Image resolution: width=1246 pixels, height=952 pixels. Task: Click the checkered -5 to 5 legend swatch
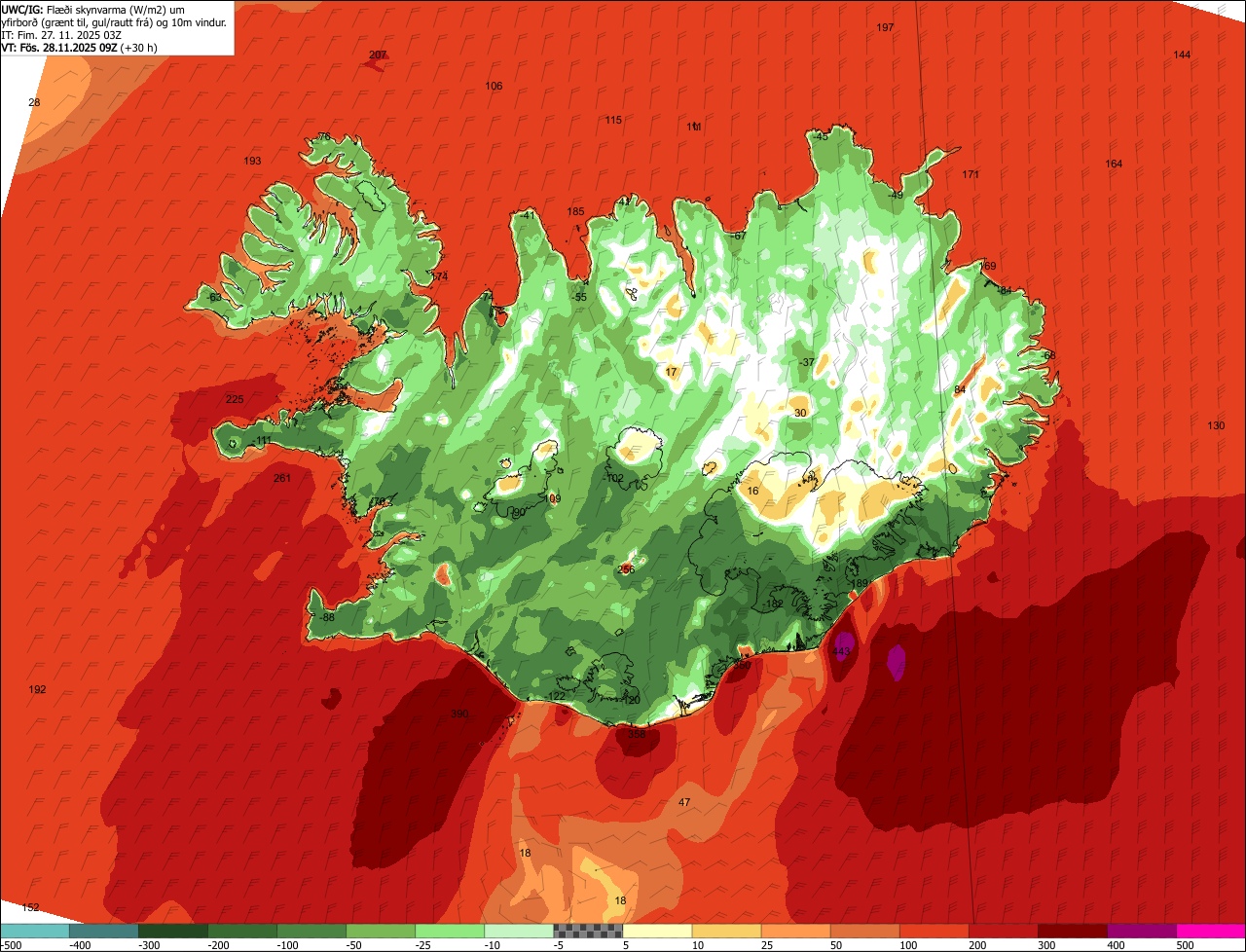coord(588,931)
